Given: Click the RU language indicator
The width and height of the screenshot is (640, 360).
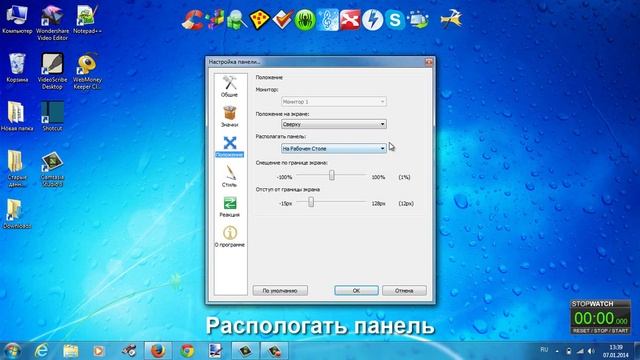Looking at the screenshot, I should point(544,350).
